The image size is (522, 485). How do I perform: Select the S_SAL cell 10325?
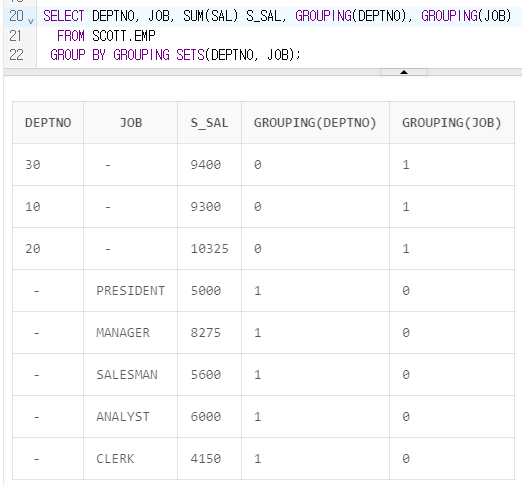(x=209, y=249)
